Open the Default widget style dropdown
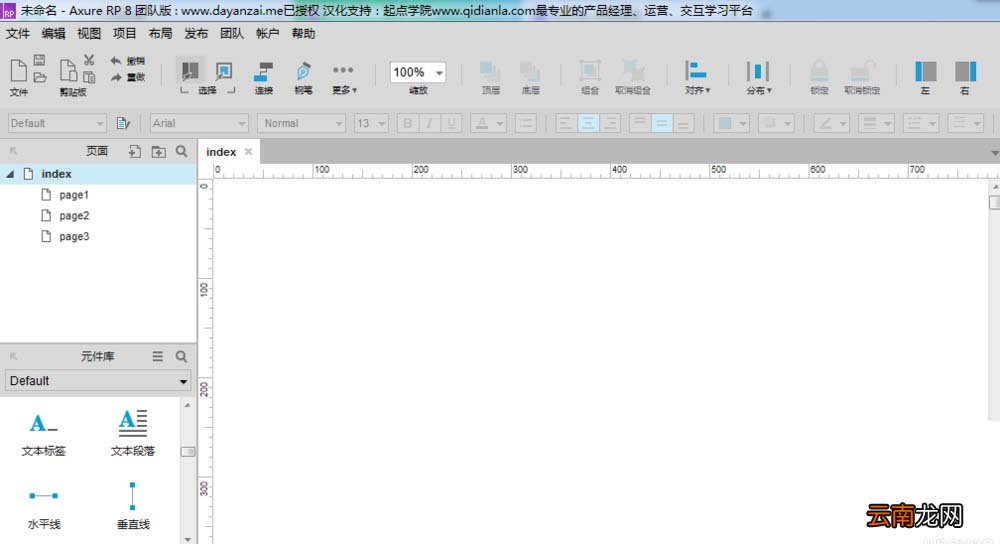The width and height of the screenshot is (1000, 544). click(57, 123)
